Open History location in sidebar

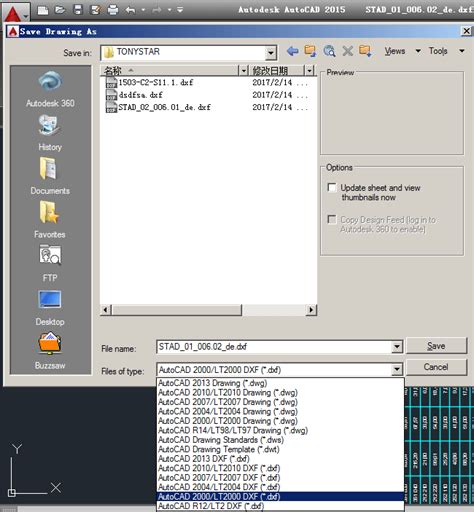50,133
